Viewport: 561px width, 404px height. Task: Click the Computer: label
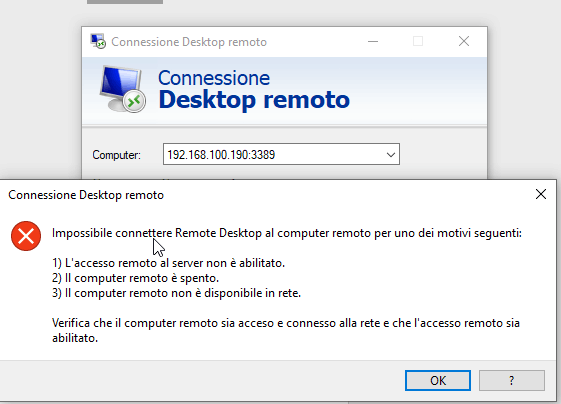[x=116, y=155]
